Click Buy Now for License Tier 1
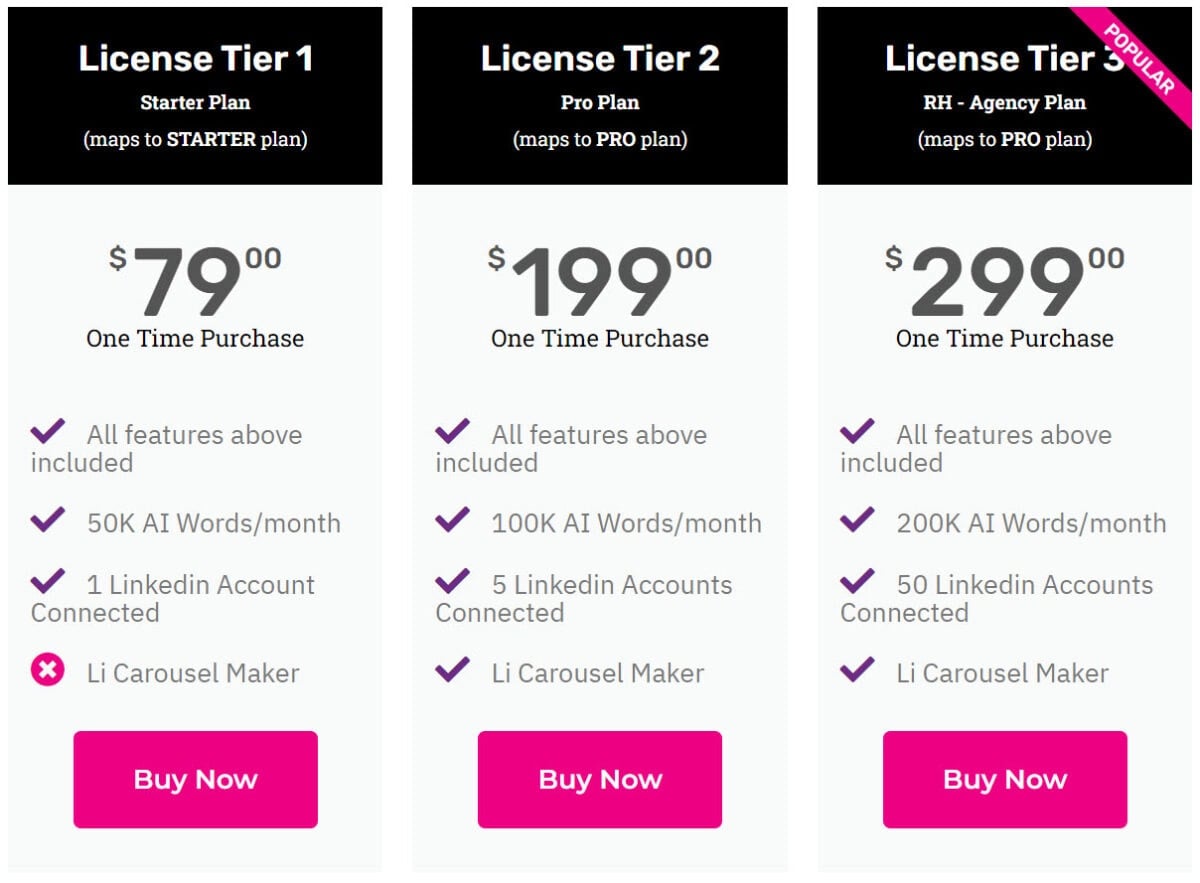The image size is (1200, 883). click(x=195, y=779)
